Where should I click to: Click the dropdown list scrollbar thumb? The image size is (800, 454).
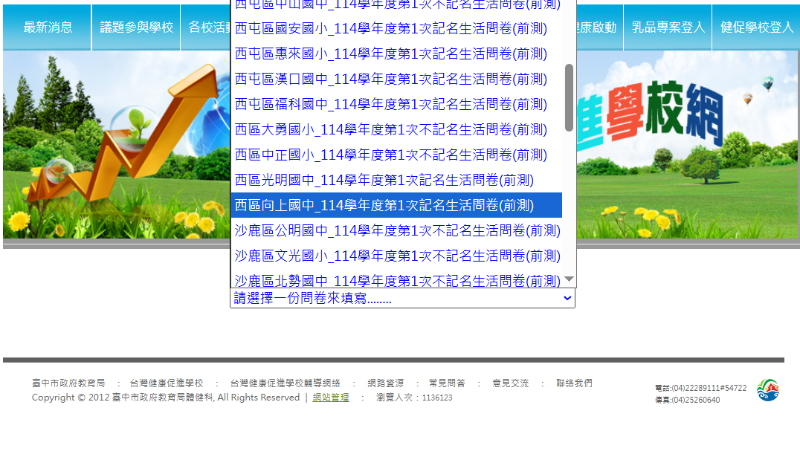coord(569,98)
